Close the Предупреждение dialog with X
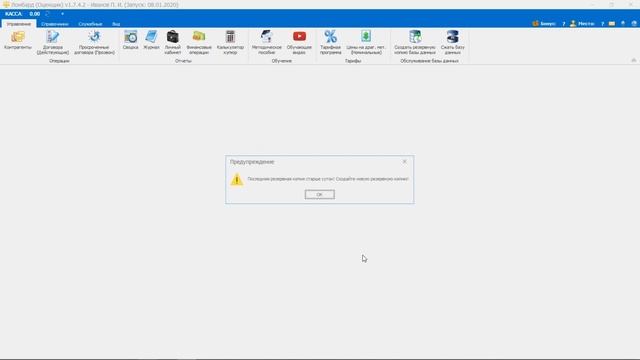This screenshot has height=360, width=640. click(x=404, y=162)
